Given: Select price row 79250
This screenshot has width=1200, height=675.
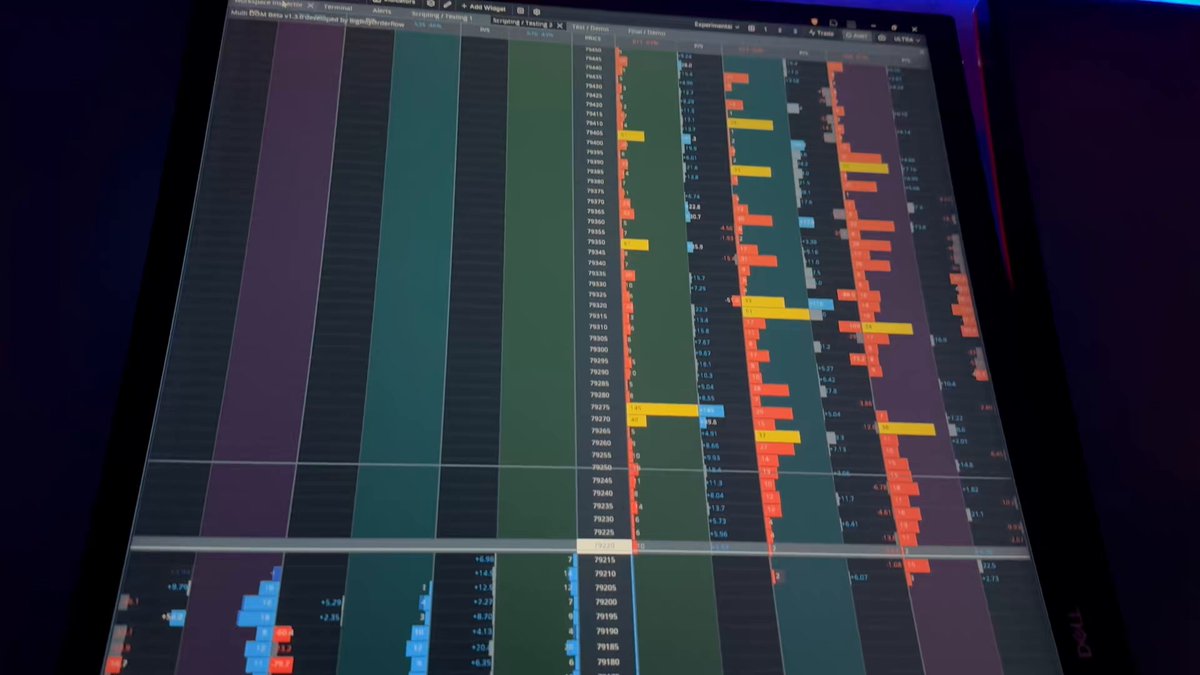Looking at the screenshot, I should point(601,468).
